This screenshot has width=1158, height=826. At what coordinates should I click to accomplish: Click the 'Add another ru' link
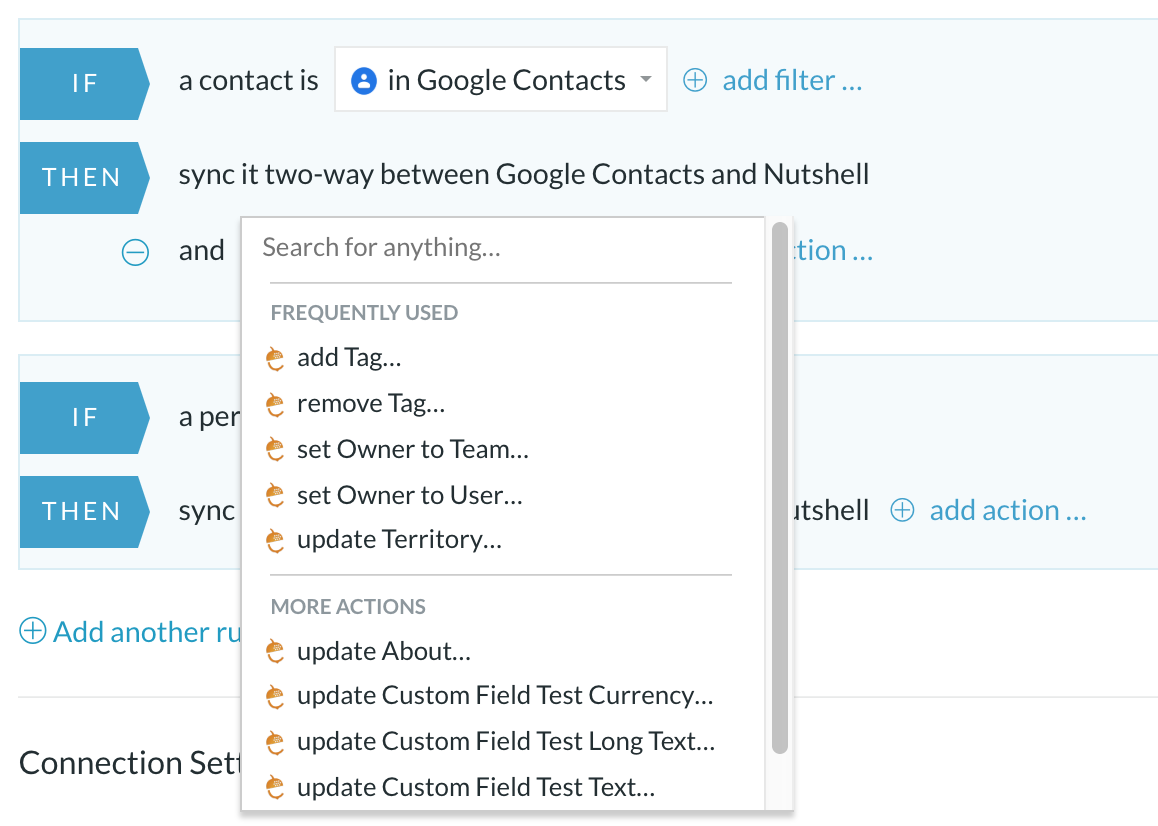147,632
